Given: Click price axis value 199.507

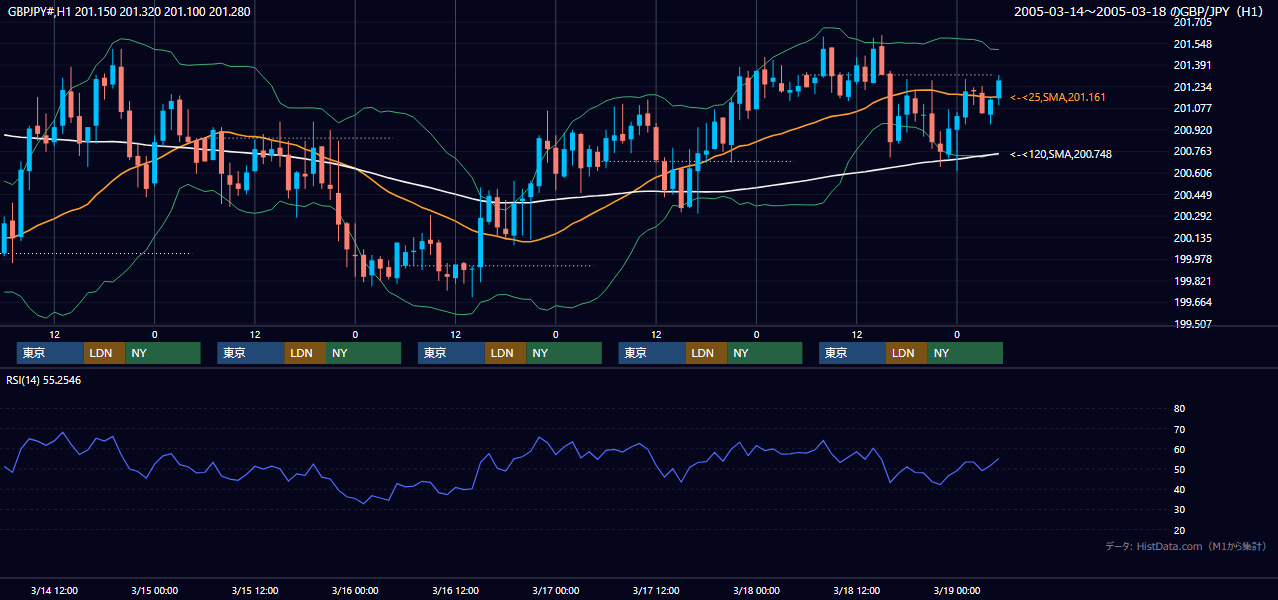Looking at the screenshot, I should click(1192, 324).
